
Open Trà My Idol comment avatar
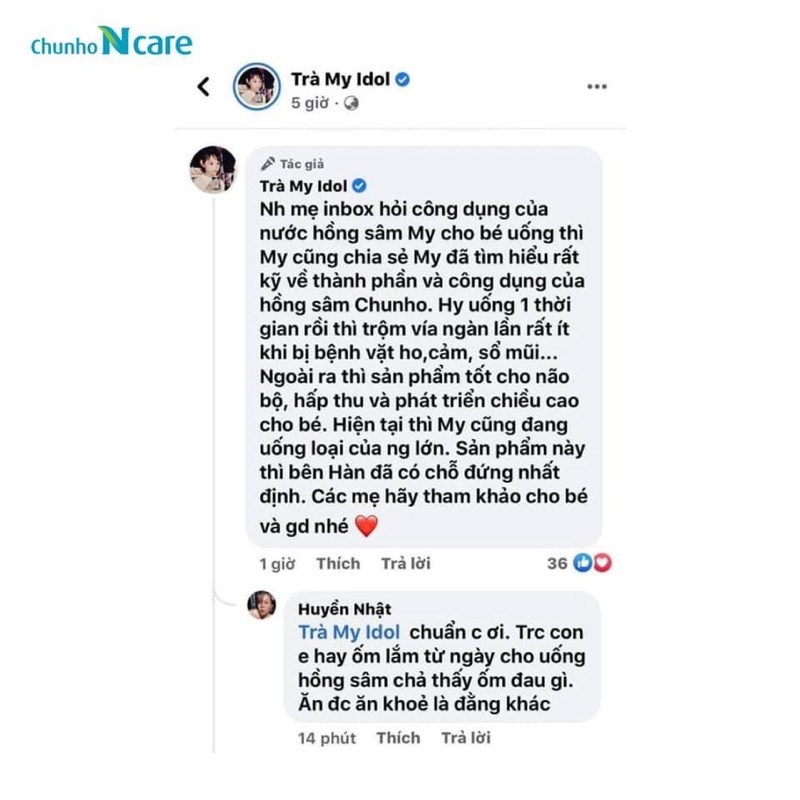(213, 169)
